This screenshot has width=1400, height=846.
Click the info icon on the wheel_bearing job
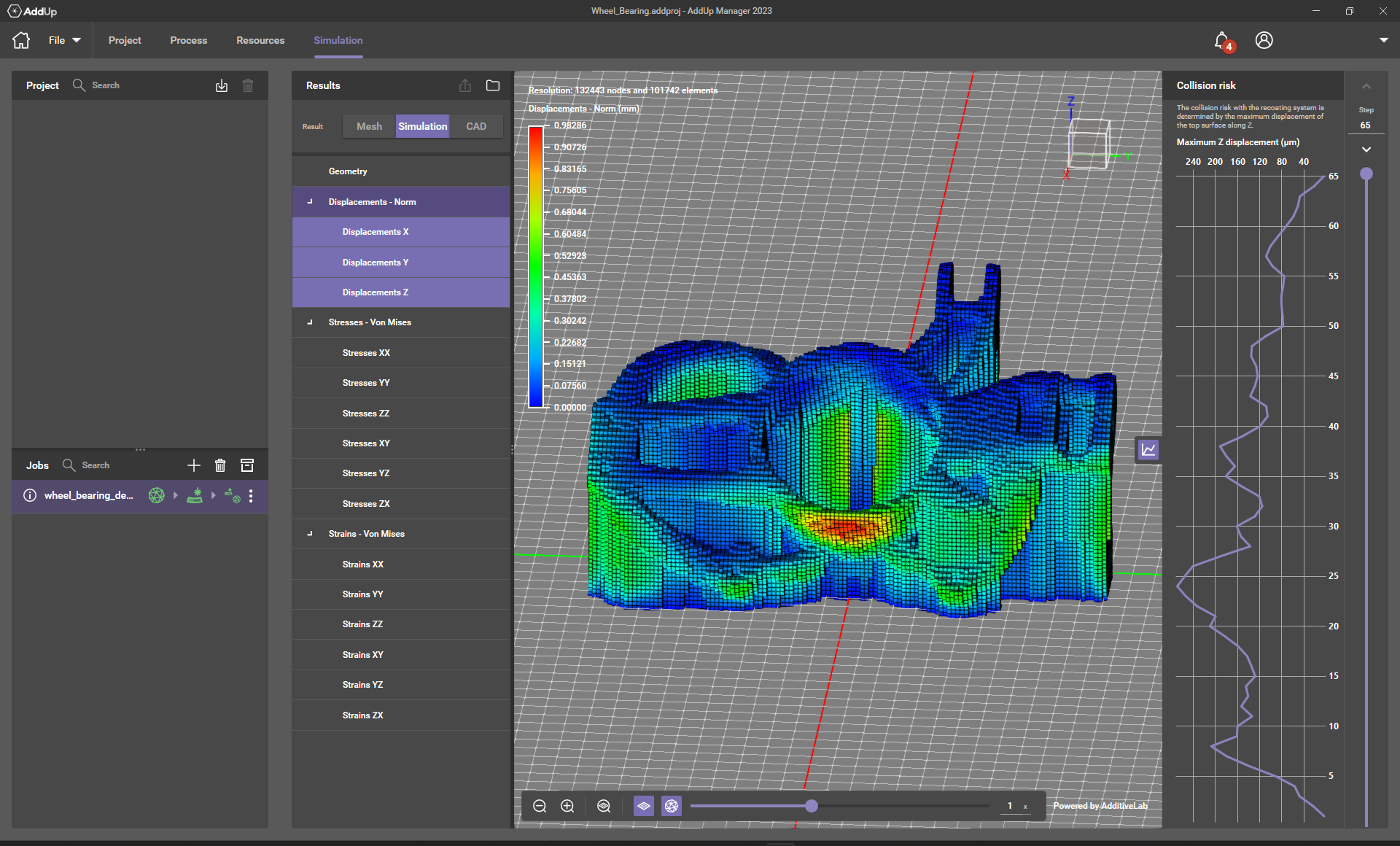tap(29, 495)
